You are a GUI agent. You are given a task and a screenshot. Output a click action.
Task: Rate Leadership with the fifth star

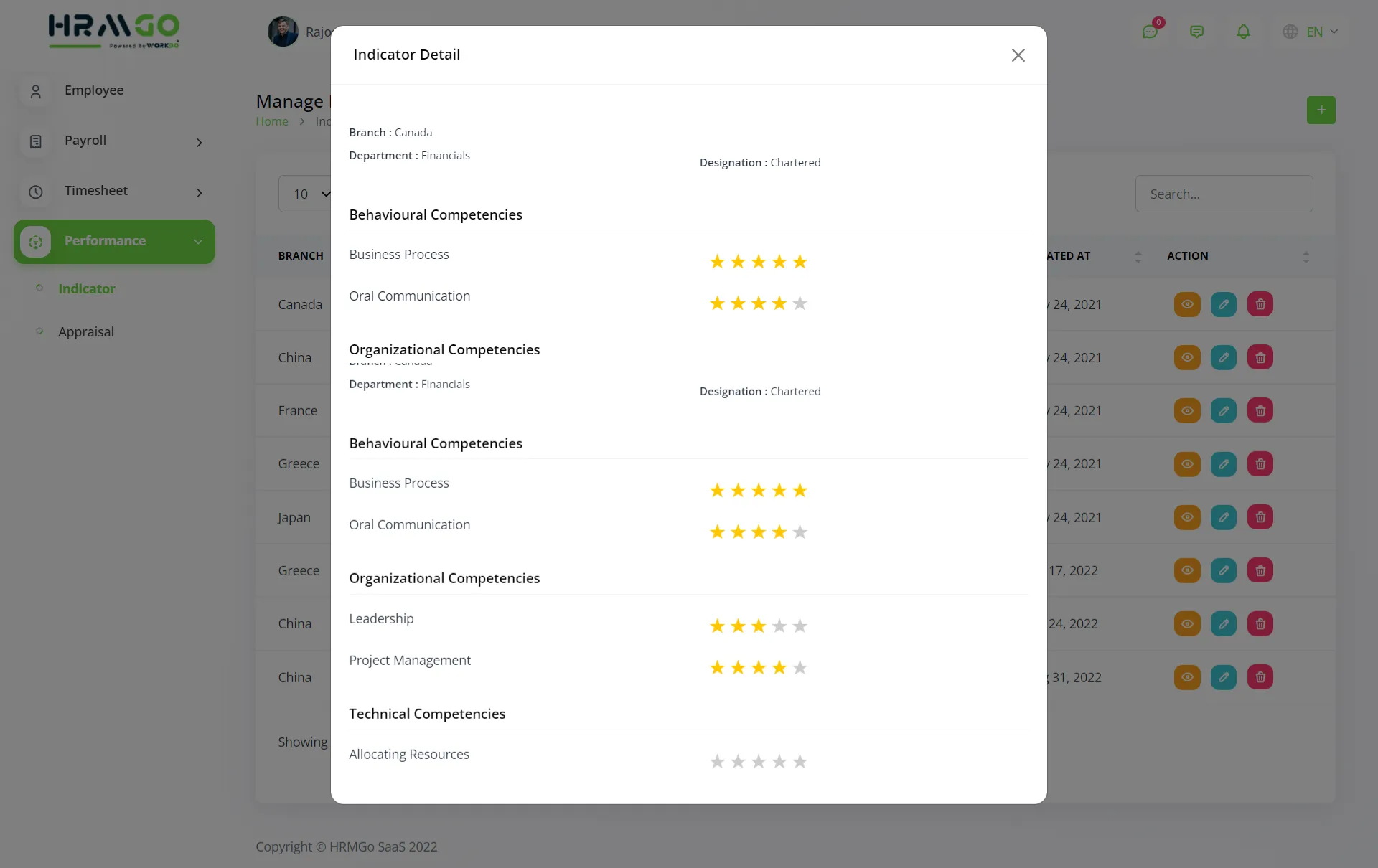coord(800,626)
